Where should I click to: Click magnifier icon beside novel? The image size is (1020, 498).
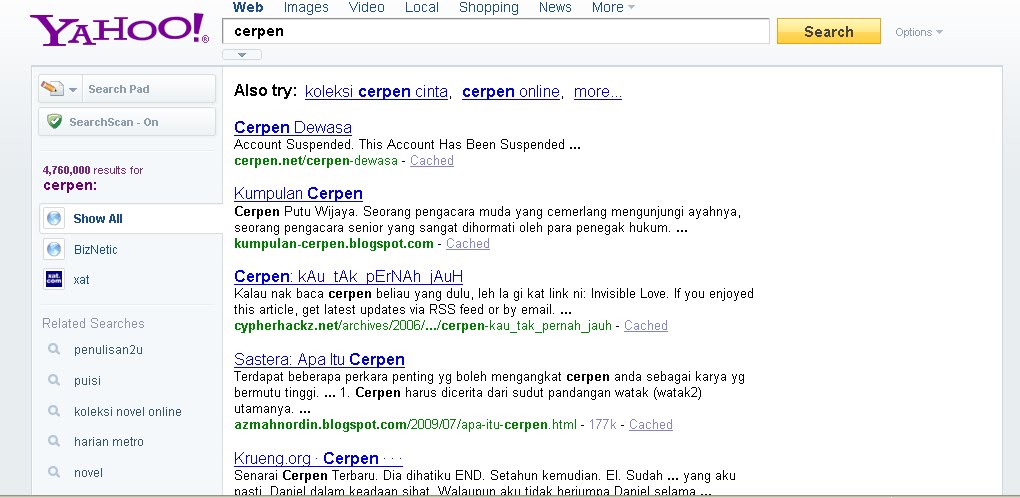54,472
